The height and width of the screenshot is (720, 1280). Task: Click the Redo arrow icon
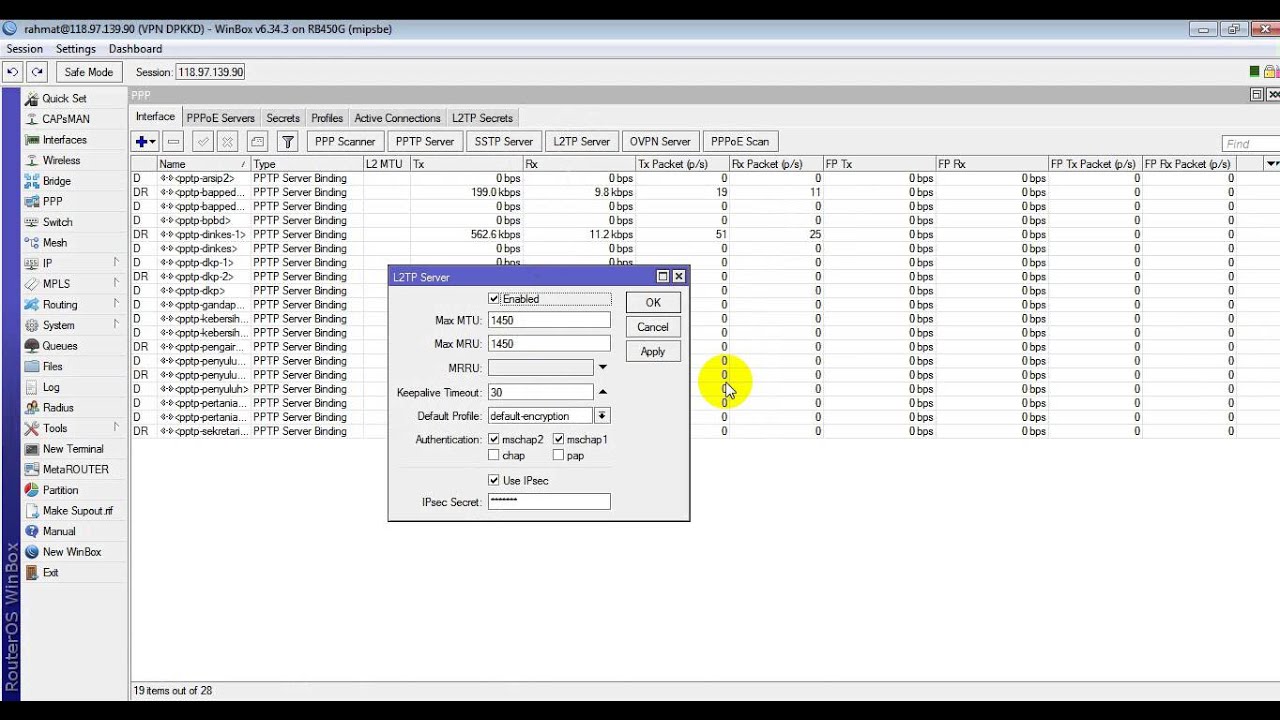(x=37, y=72)
